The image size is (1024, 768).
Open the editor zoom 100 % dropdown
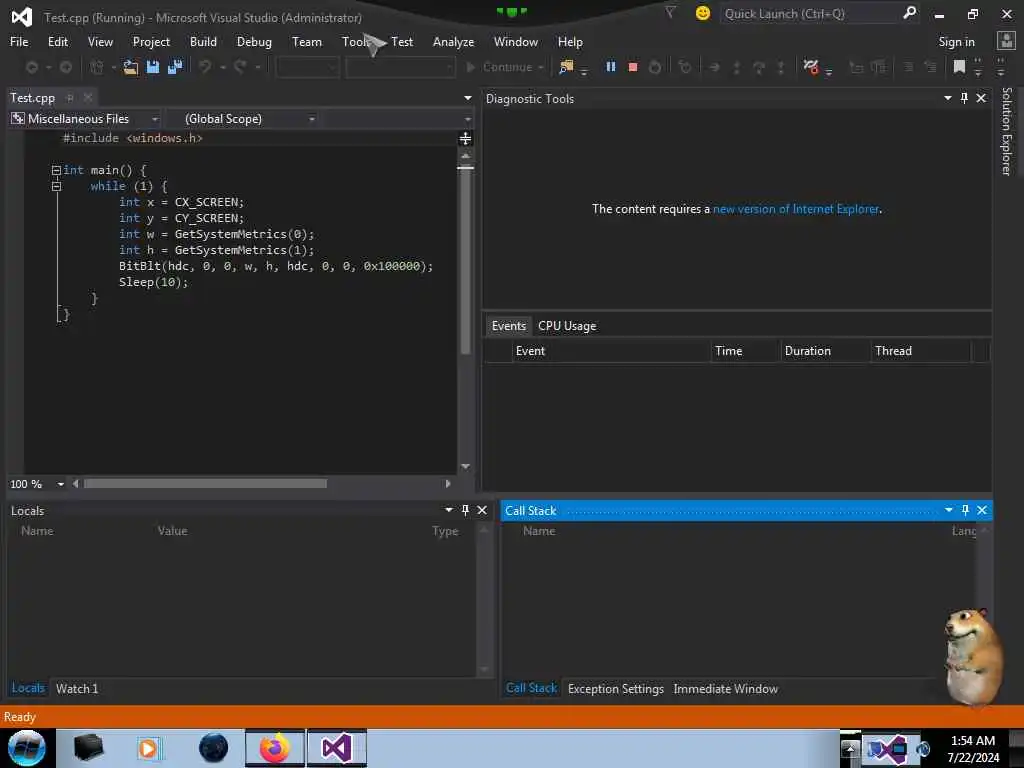(61, 484)
